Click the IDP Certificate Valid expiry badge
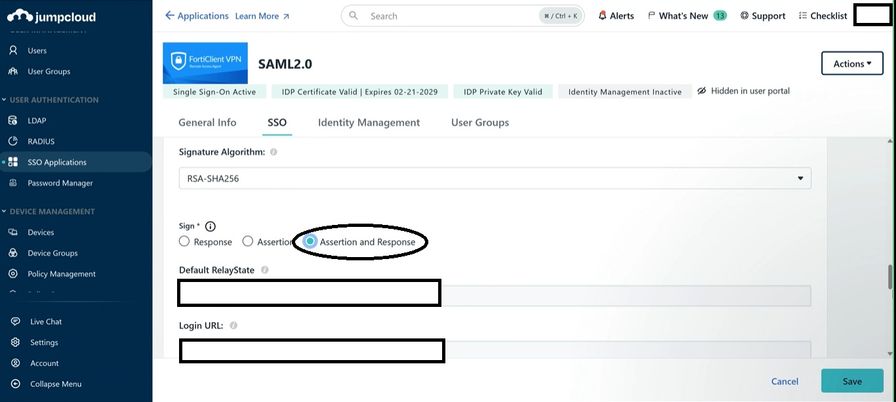The image size is (896, 402). (359, 91)
